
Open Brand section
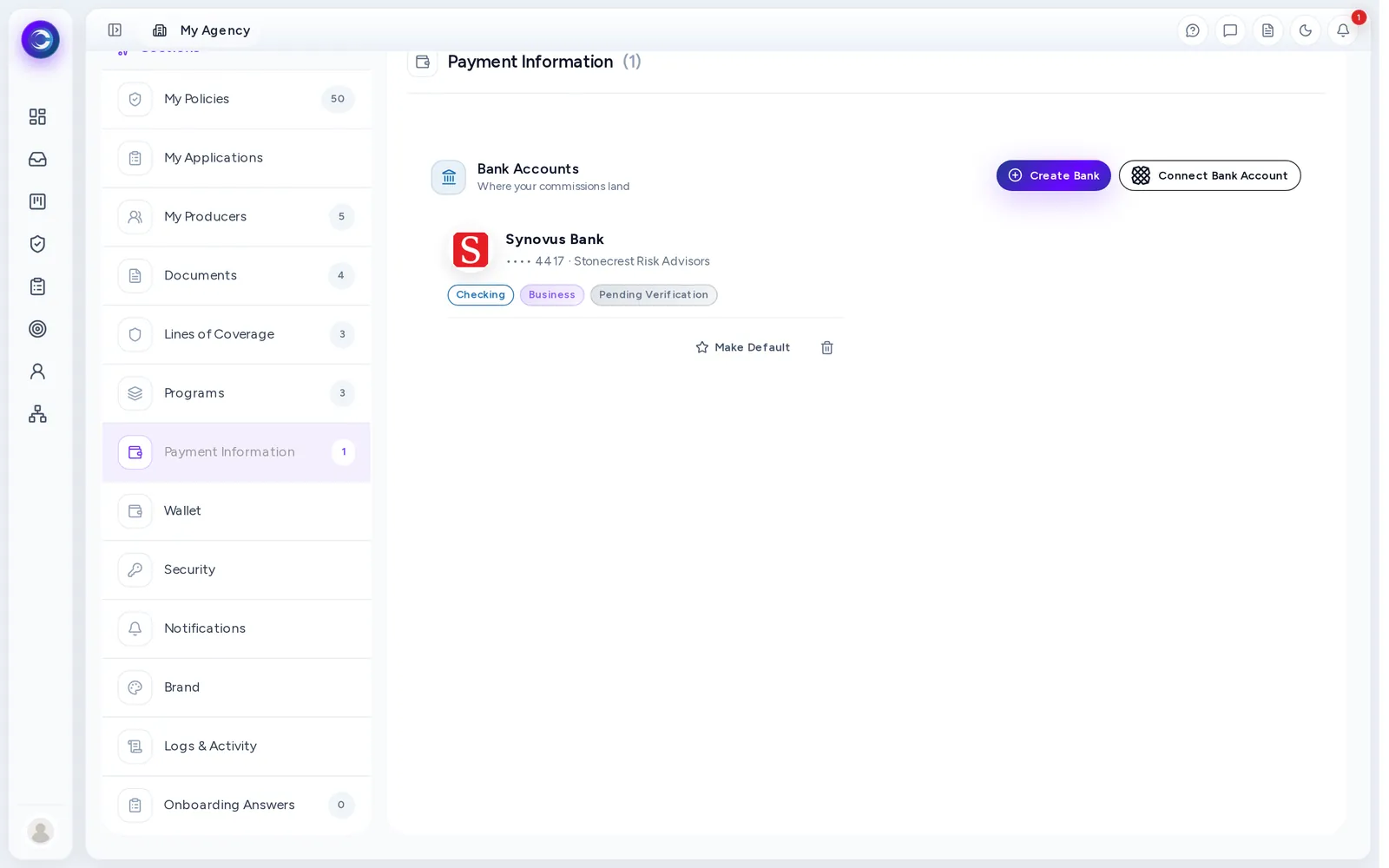(236, 687)
